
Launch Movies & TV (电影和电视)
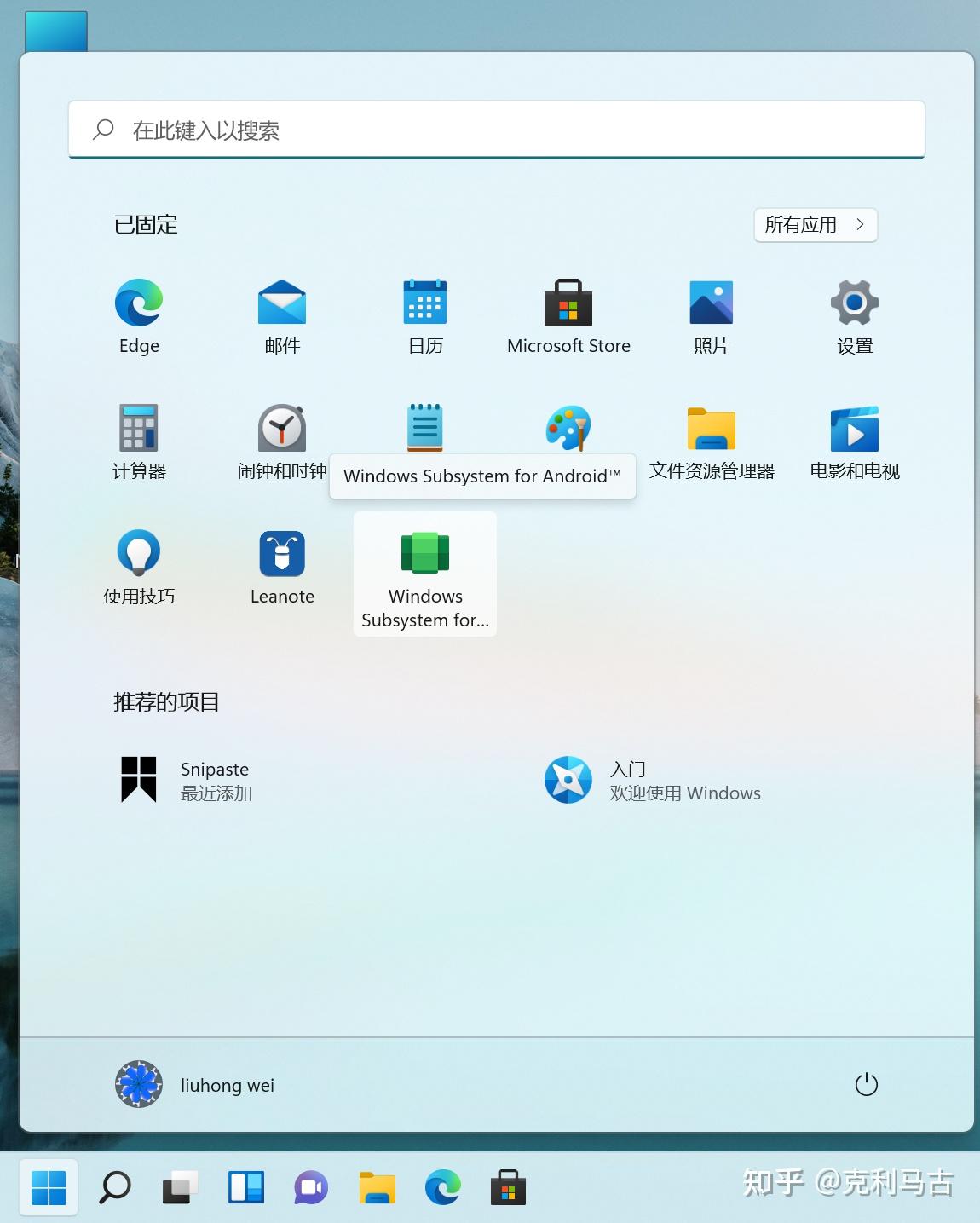tap(855, 441)
